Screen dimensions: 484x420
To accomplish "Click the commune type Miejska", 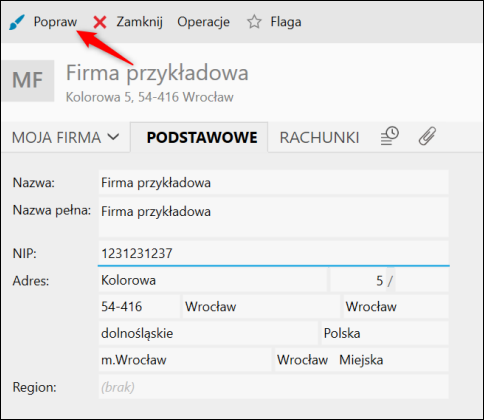I will click(x=361, y=360).
